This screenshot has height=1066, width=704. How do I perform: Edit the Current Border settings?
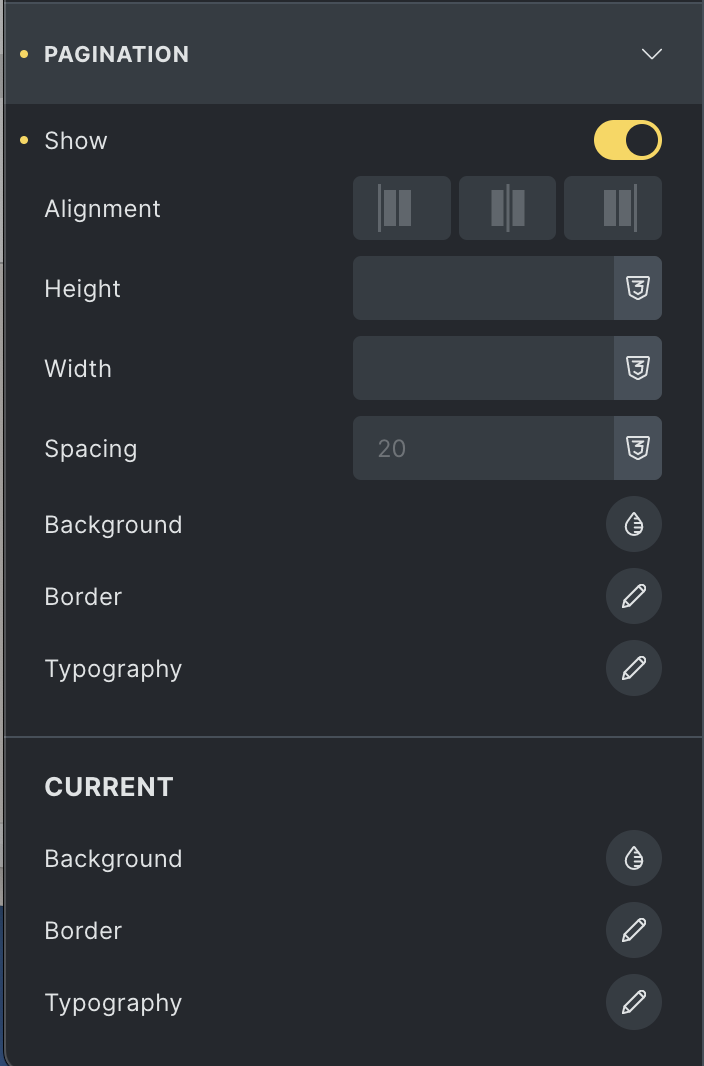coord(634,930)
